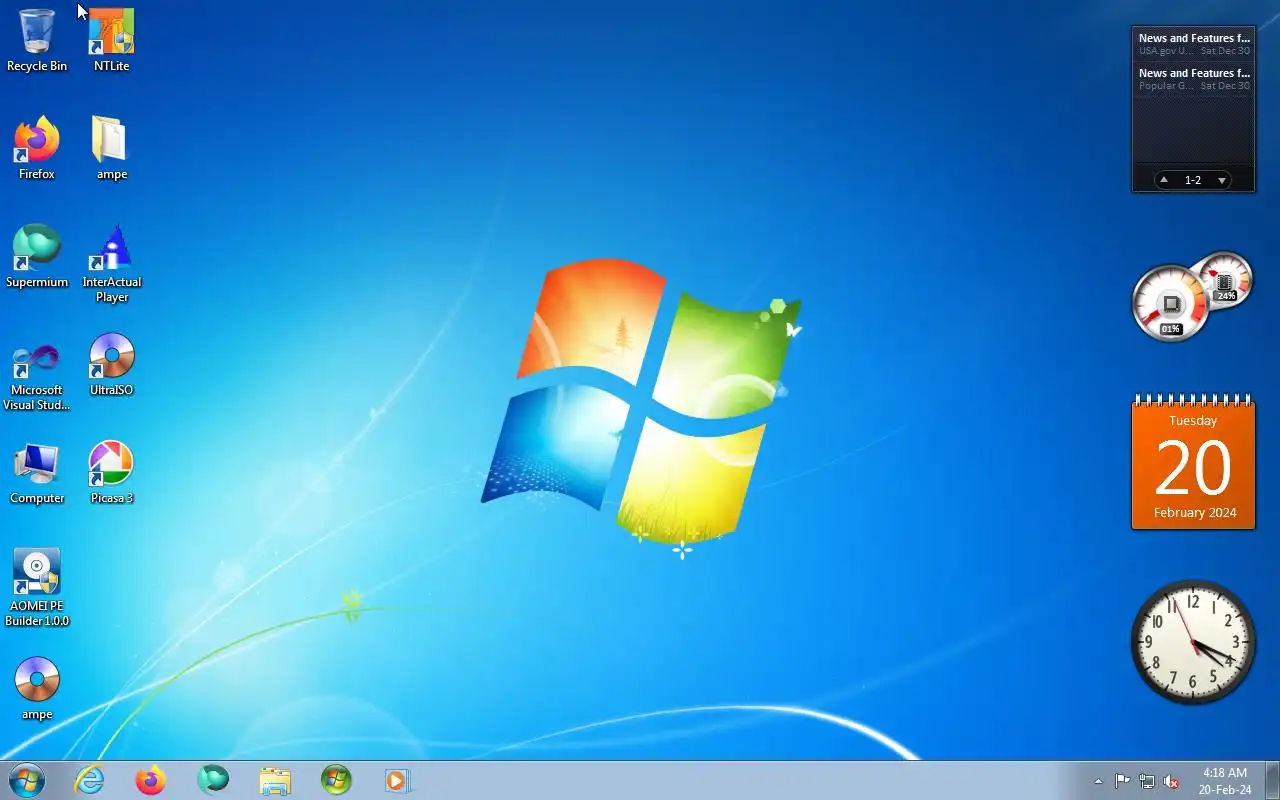This screenshot has width=1280, height=800.
Task: Launch NTLite from the desktop
Action: point(111,40)
